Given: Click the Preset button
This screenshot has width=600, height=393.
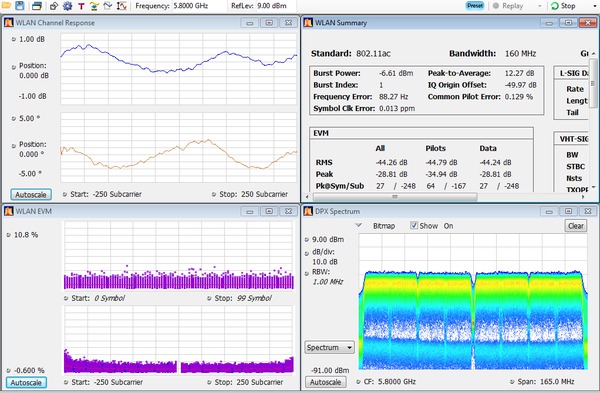Looking at the screenshot, I should click(475, 6).
